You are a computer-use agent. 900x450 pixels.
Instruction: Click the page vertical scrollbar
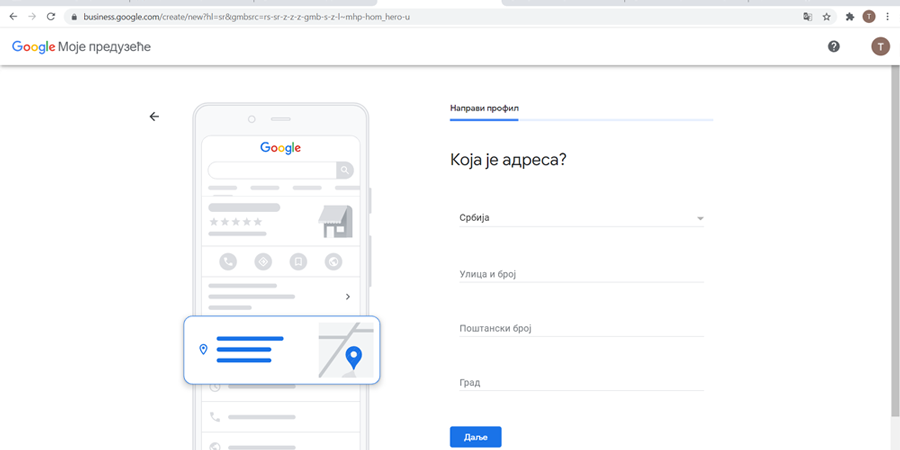(895, 241)
